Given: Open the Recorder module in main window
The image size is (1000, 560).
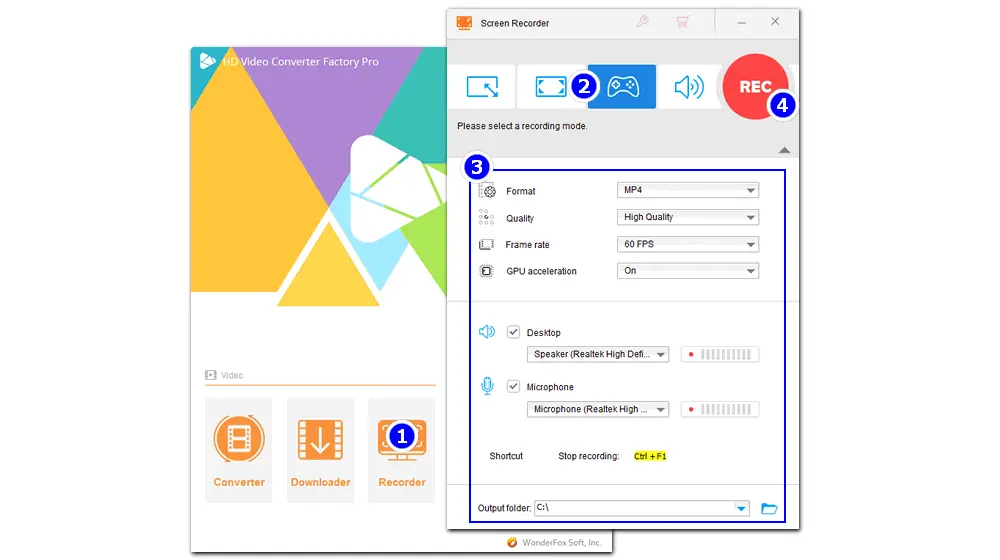Looking at the screenshot, I should tap(402, 450).
